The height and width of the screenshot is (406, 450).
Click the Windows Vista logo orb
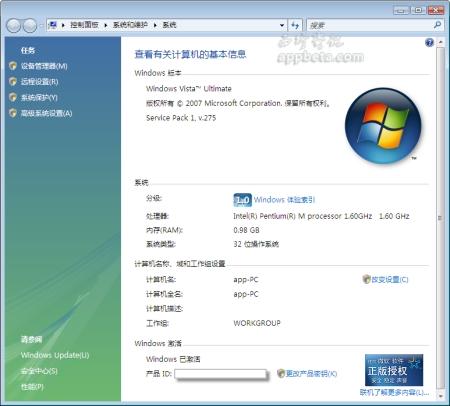(383, 126)
